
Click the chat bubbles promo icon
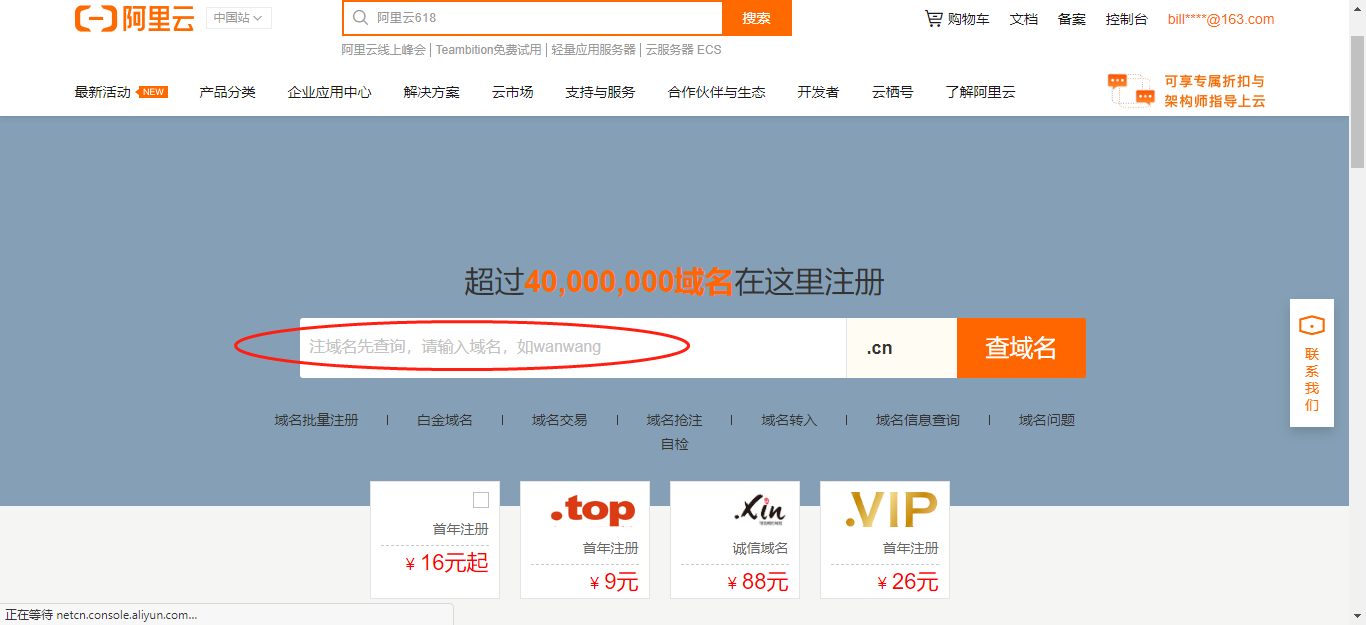point(1131,90)
